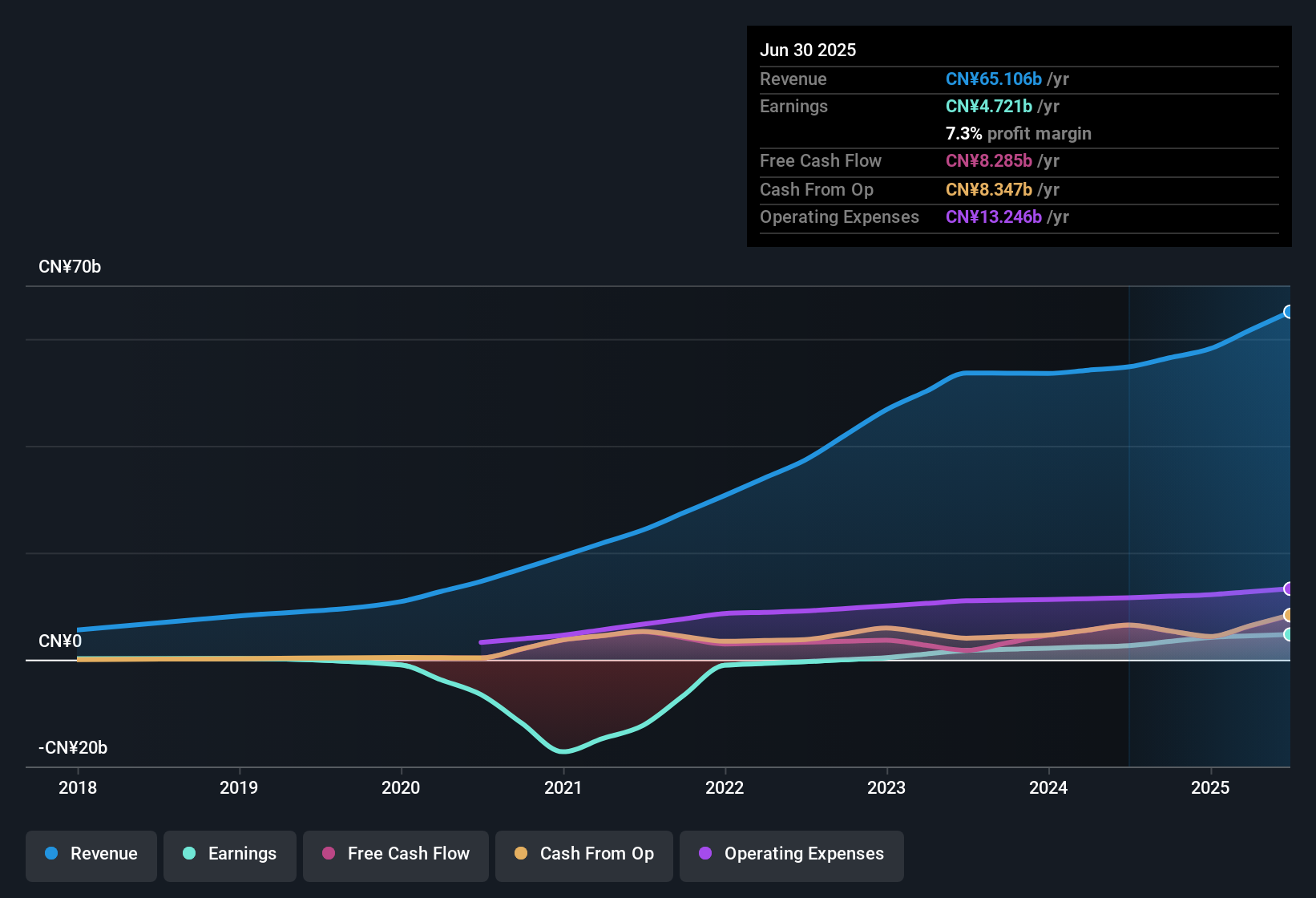
Task: Toggle the Free Cash Flow series visibility
Action: tap(395, 854)
